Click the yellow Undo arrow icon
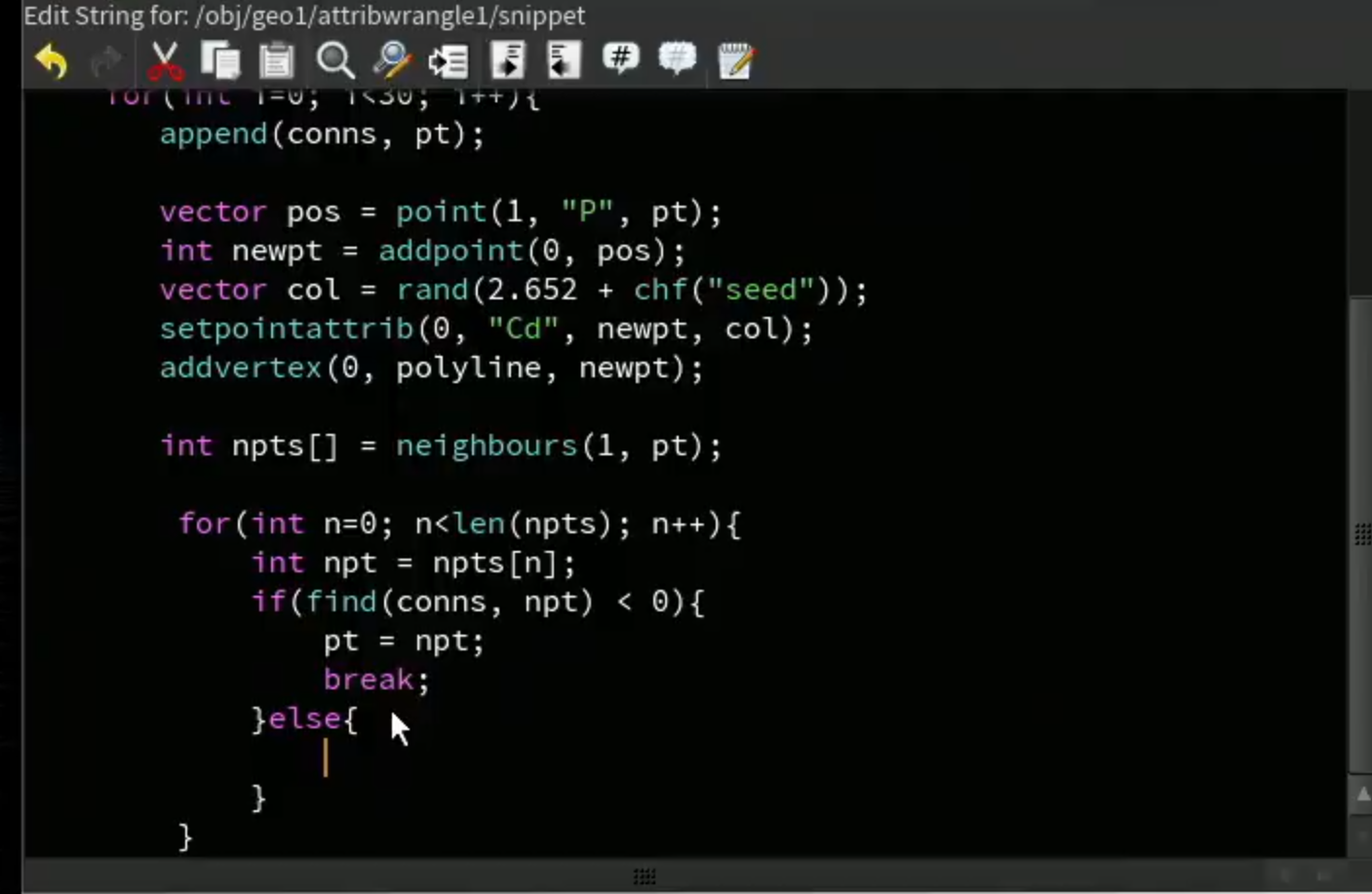The image size is (1372, 894). [51, 61]
